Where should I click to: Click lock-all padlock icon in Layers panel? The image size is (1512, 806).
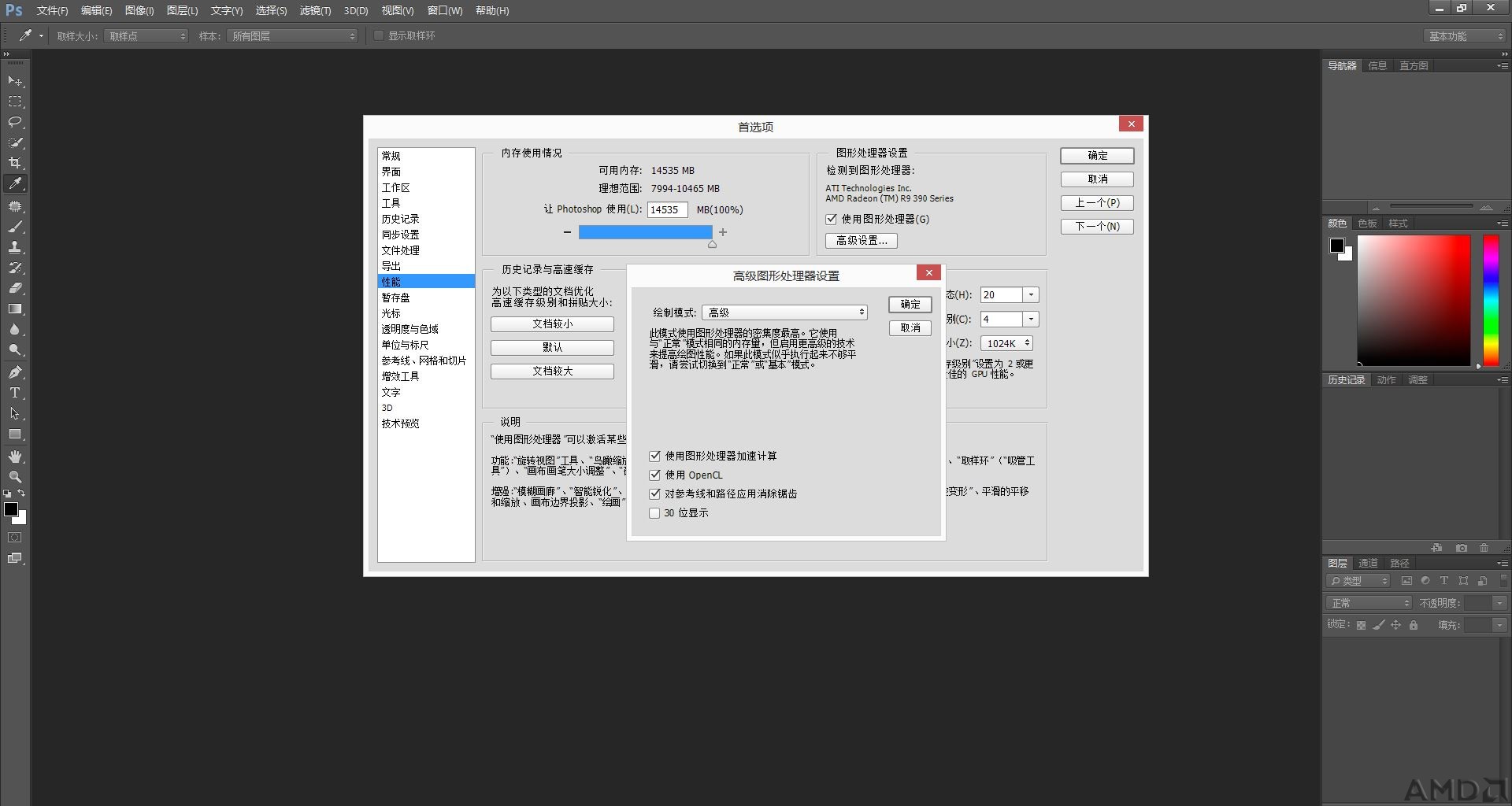pos(1414,625)
